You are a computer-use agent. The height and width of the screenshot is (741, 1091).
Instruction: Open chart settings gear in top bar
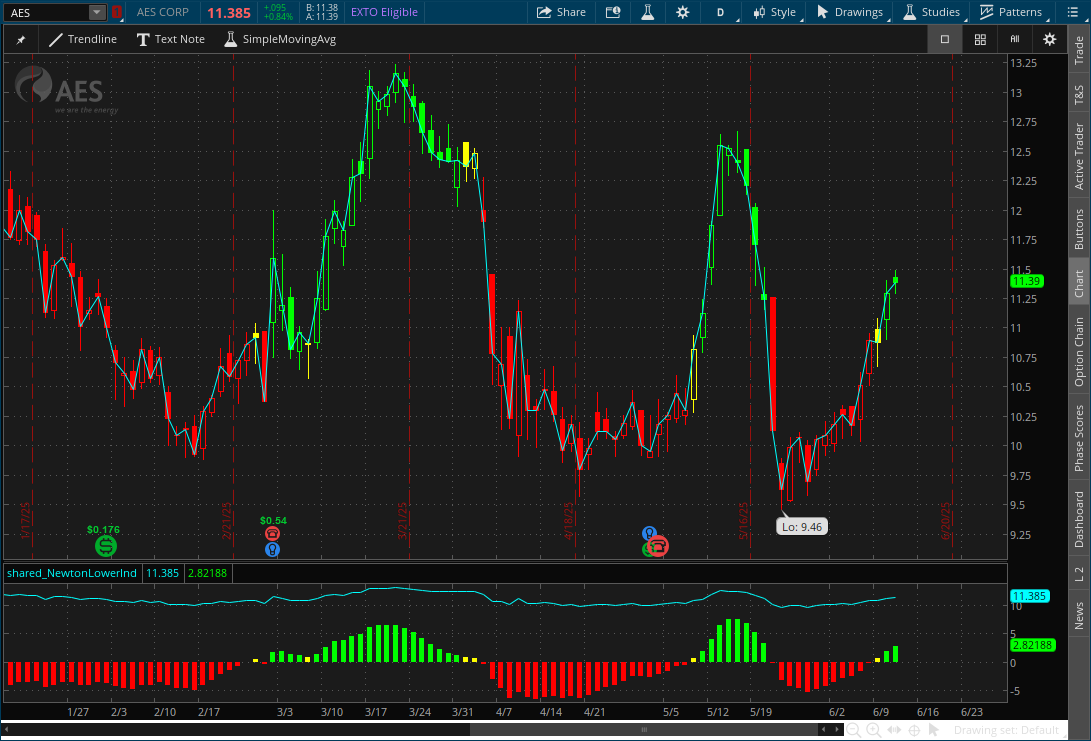(683, 12)
